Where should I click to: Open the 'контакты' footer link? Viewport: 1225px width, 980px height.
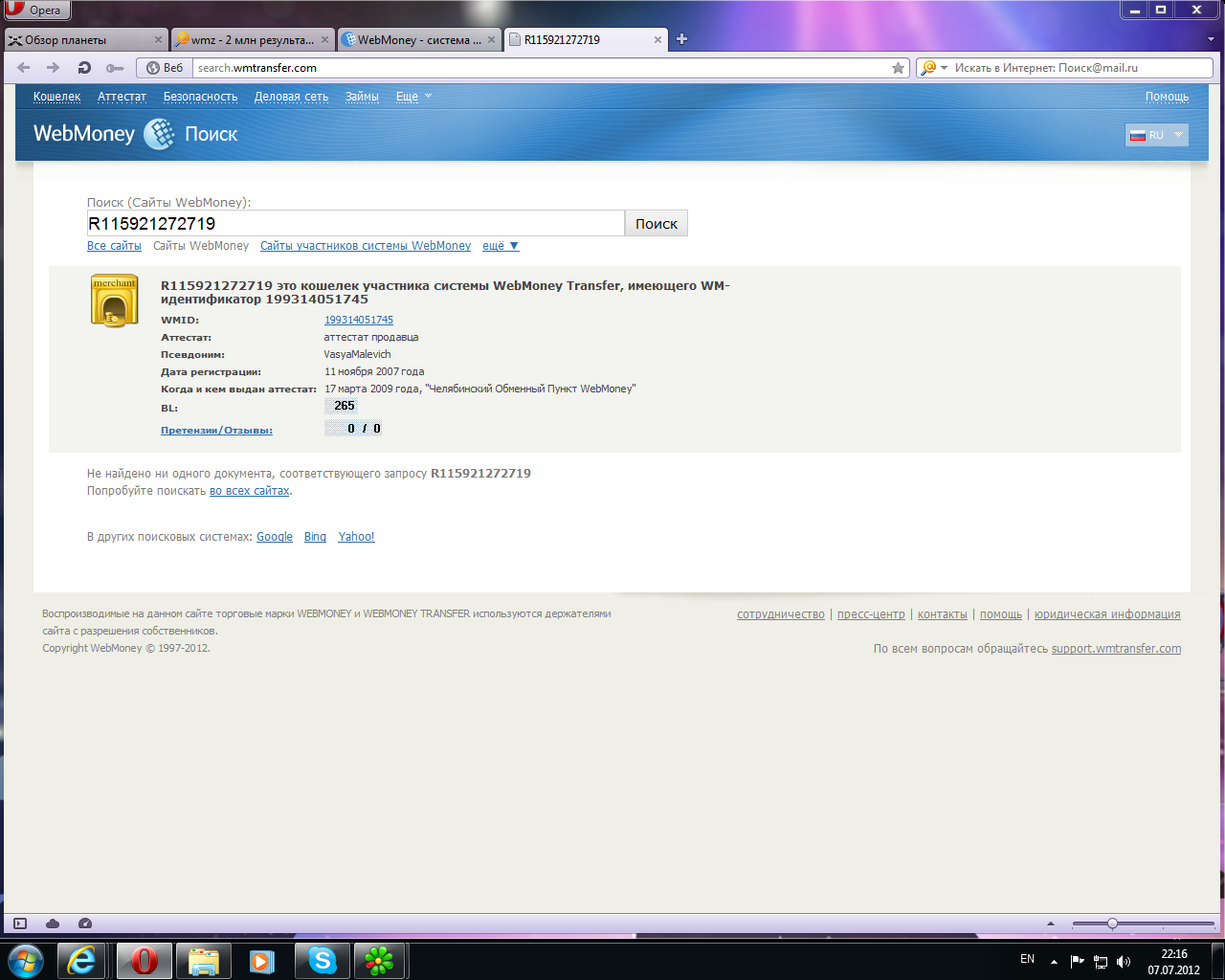943,614
